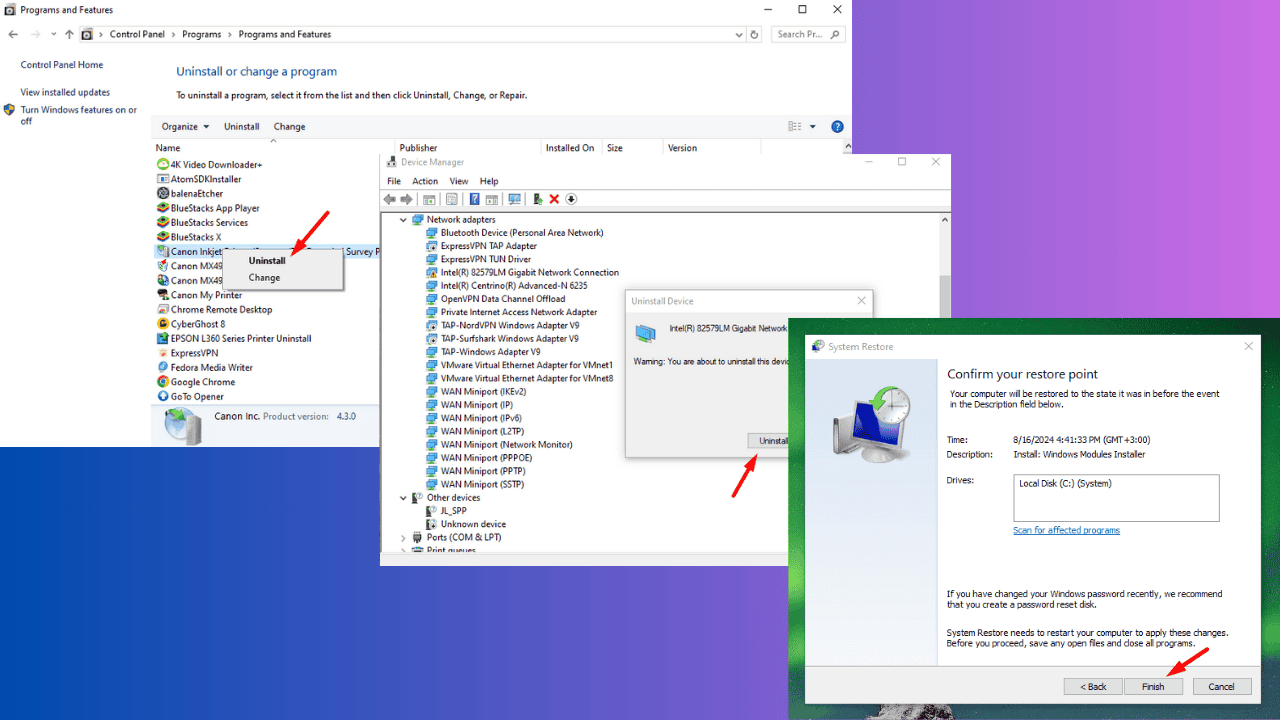
Task: Click Device Manager forward arrow icon
Action: pos(406,199)
